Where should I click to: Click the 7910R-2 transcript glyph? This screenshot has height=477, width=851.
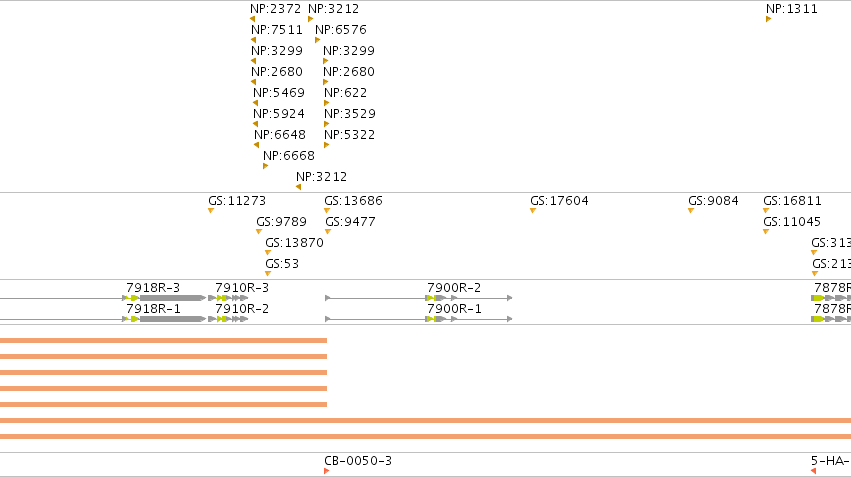[228, 319]
